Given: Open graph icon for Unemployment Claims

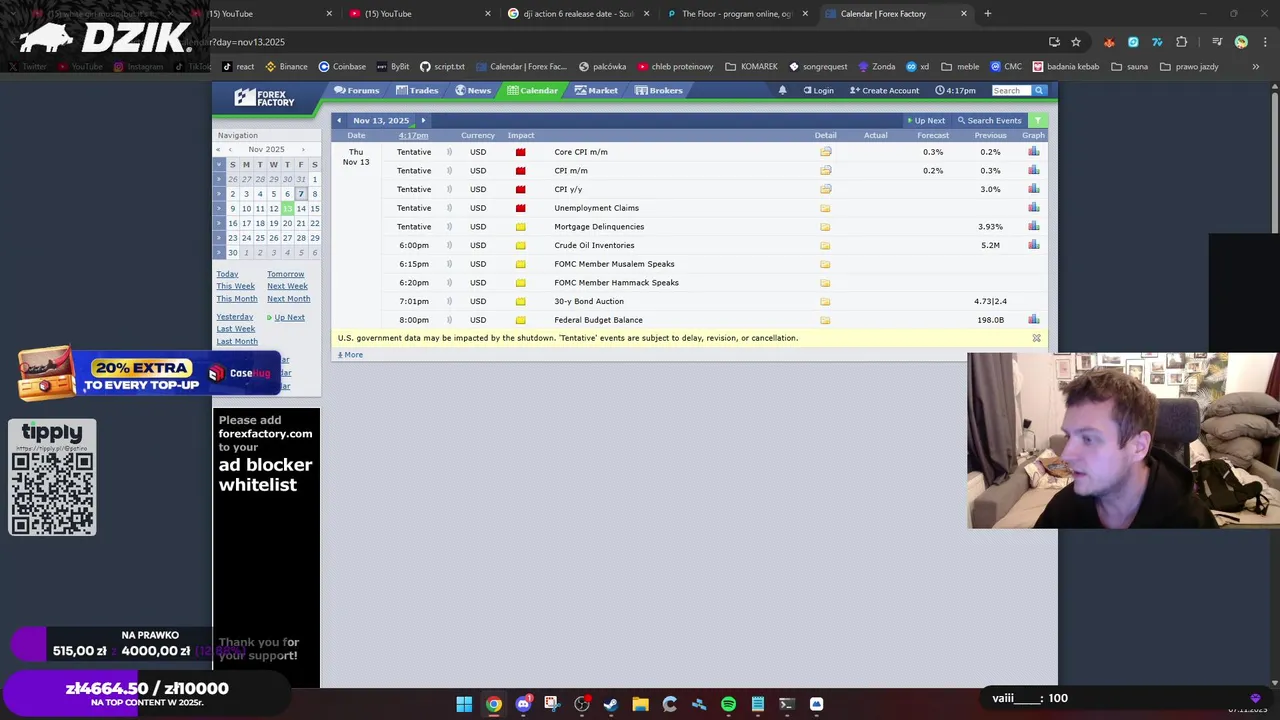Looking at the screenshot, I should [1033, 208].
